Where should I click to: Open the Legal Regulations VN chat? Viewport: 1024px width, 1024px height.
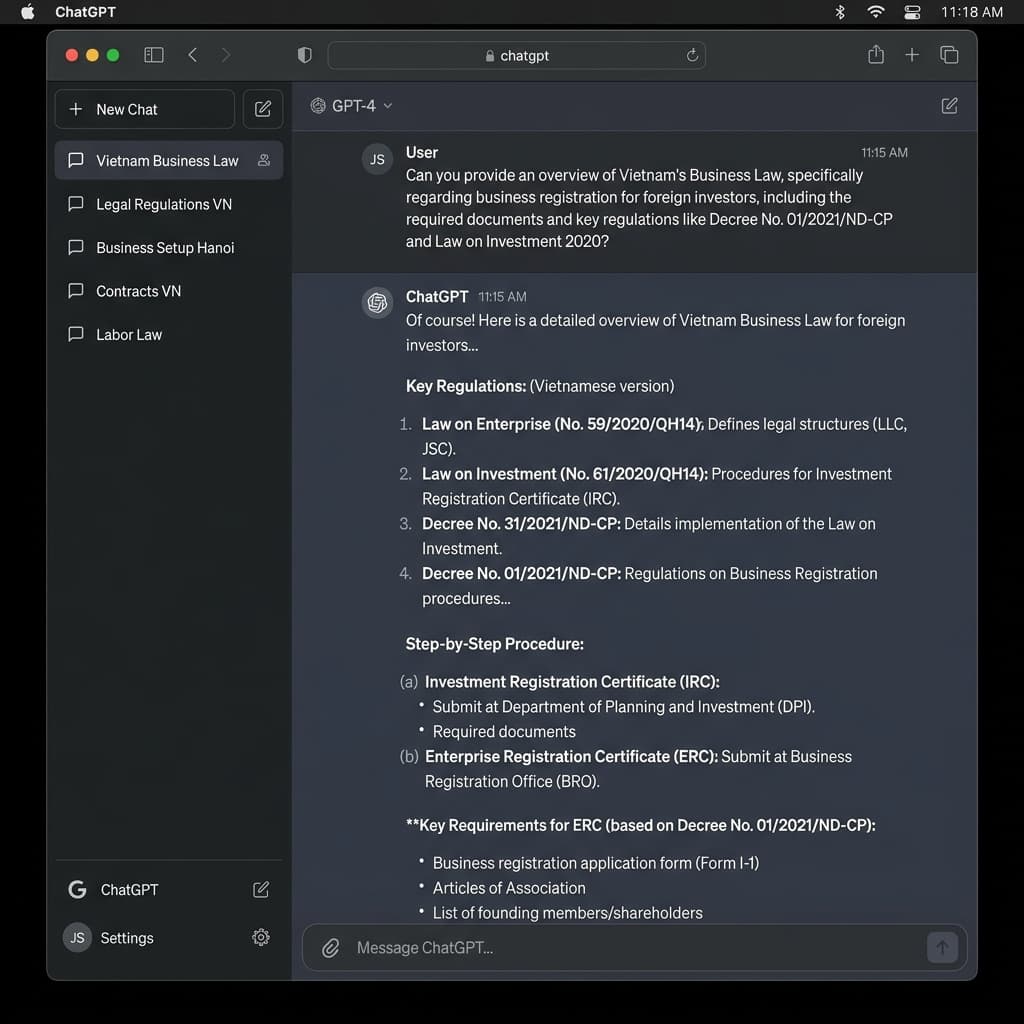168,204
